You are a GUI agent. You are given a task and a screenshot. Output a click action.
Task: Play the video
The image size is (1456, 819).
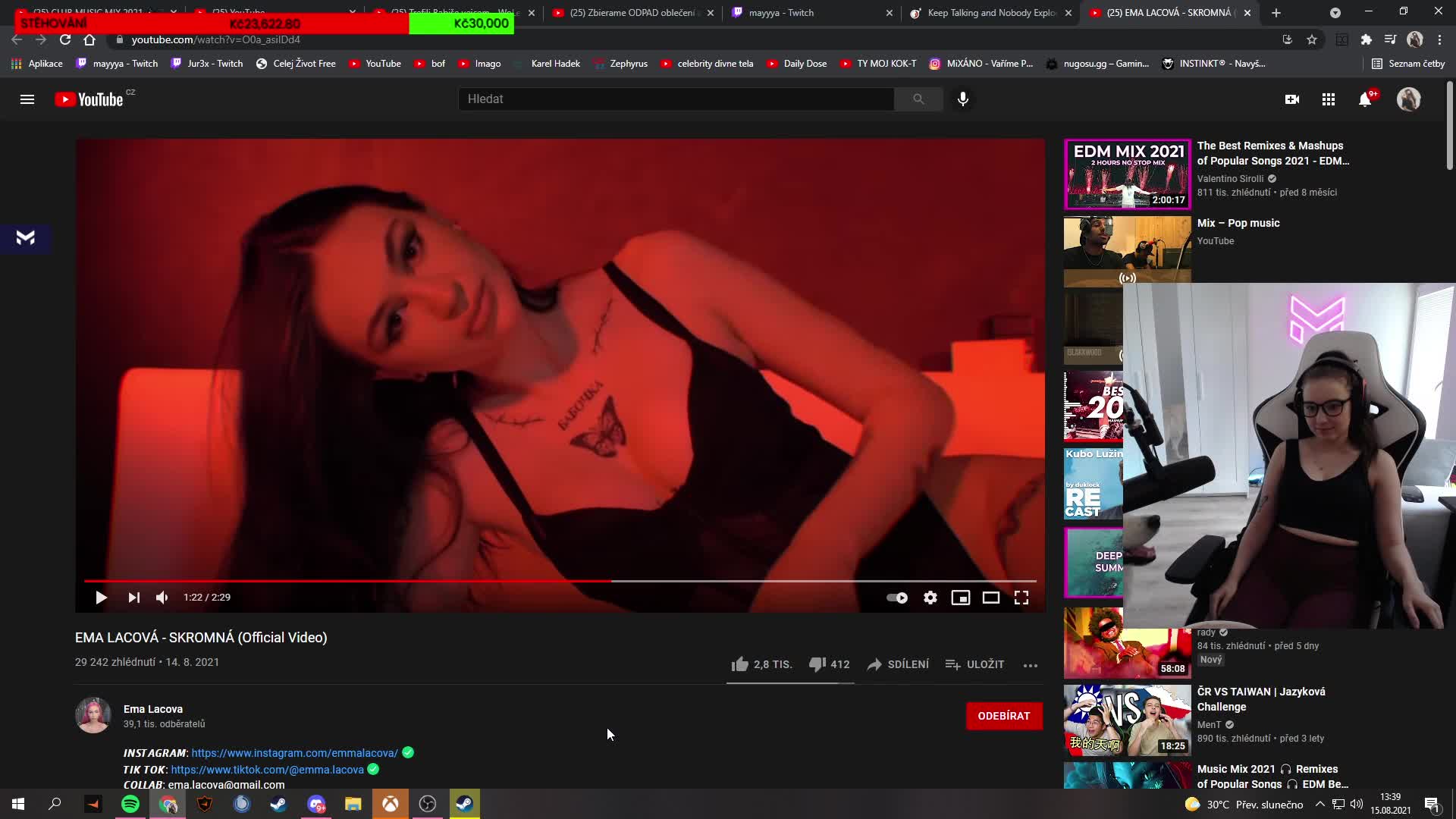pos(101,598)
